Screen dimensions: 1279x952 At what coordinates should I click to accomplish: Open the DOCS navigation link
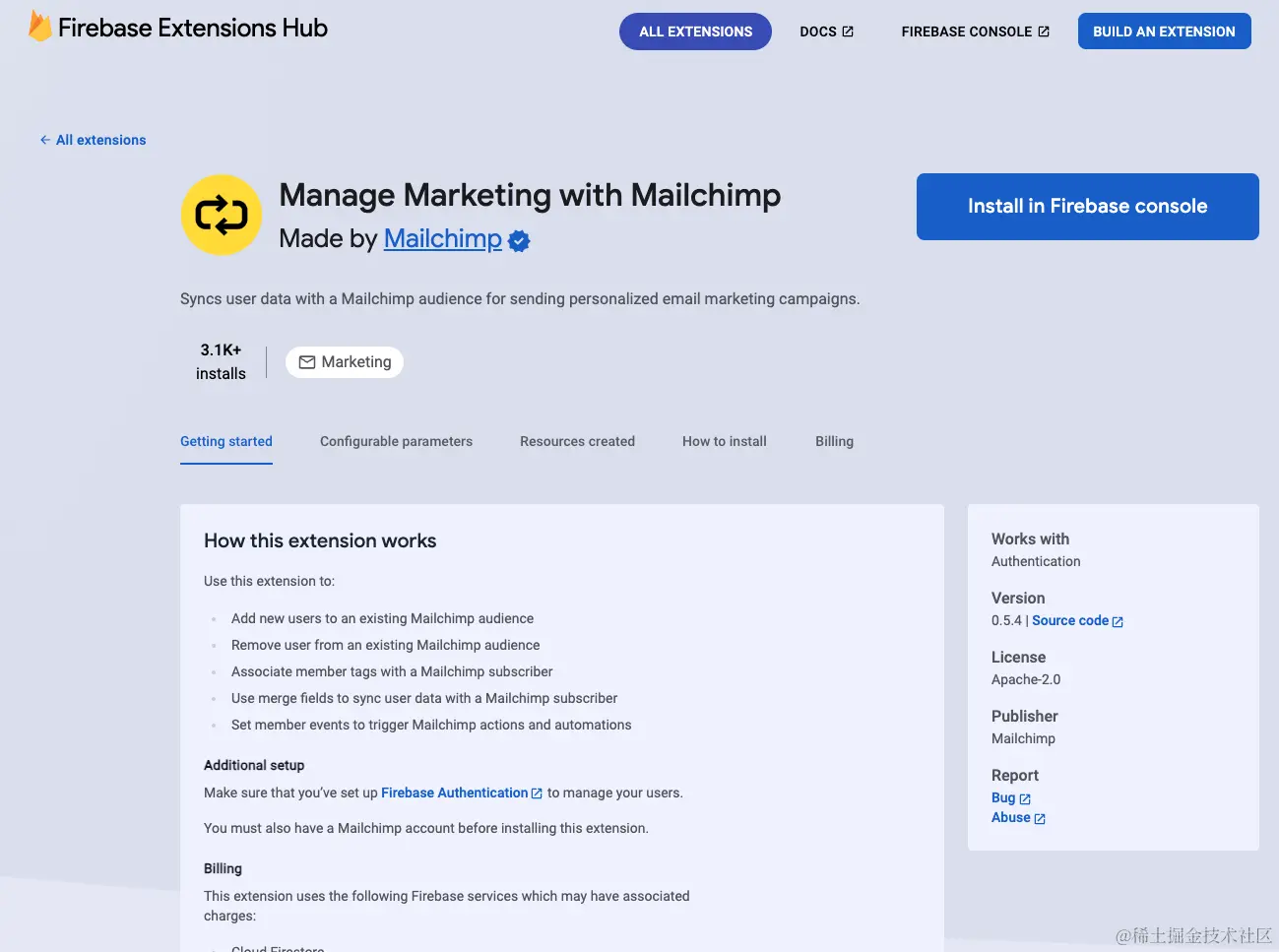[827, 32]
